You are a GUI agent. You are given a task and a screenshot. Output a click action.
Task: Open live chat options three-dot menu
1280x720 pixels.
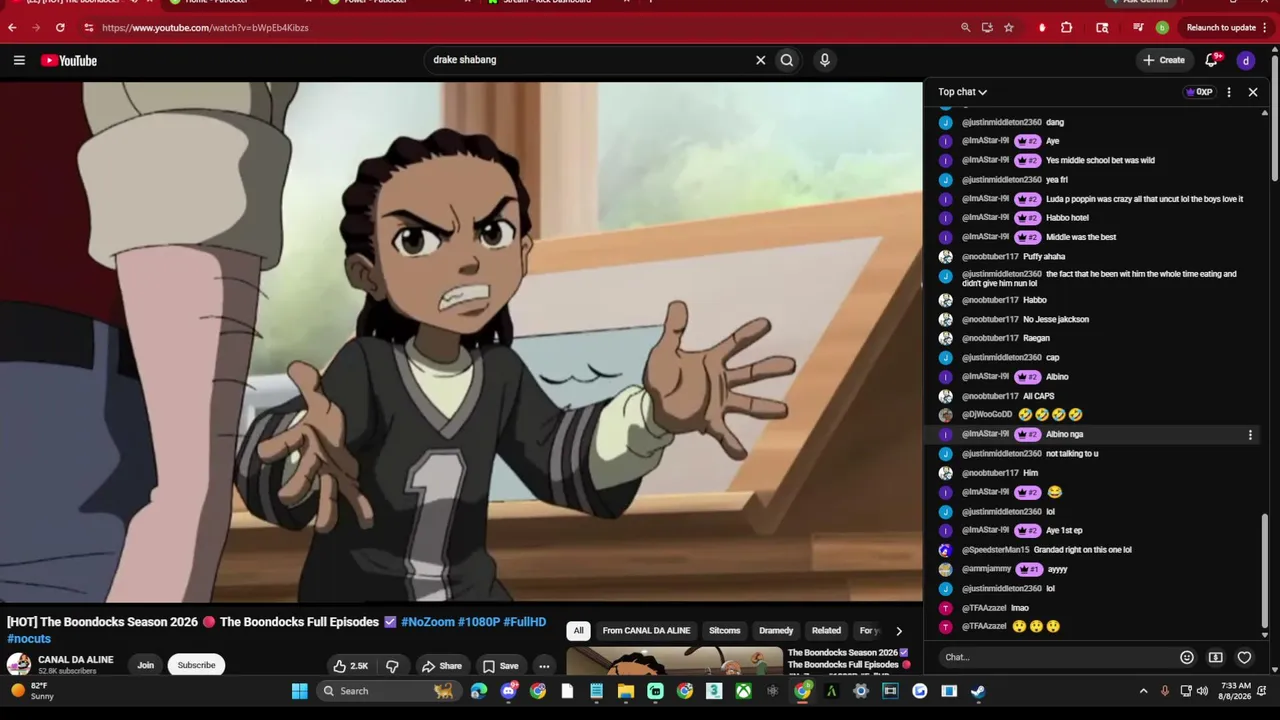1229,92
